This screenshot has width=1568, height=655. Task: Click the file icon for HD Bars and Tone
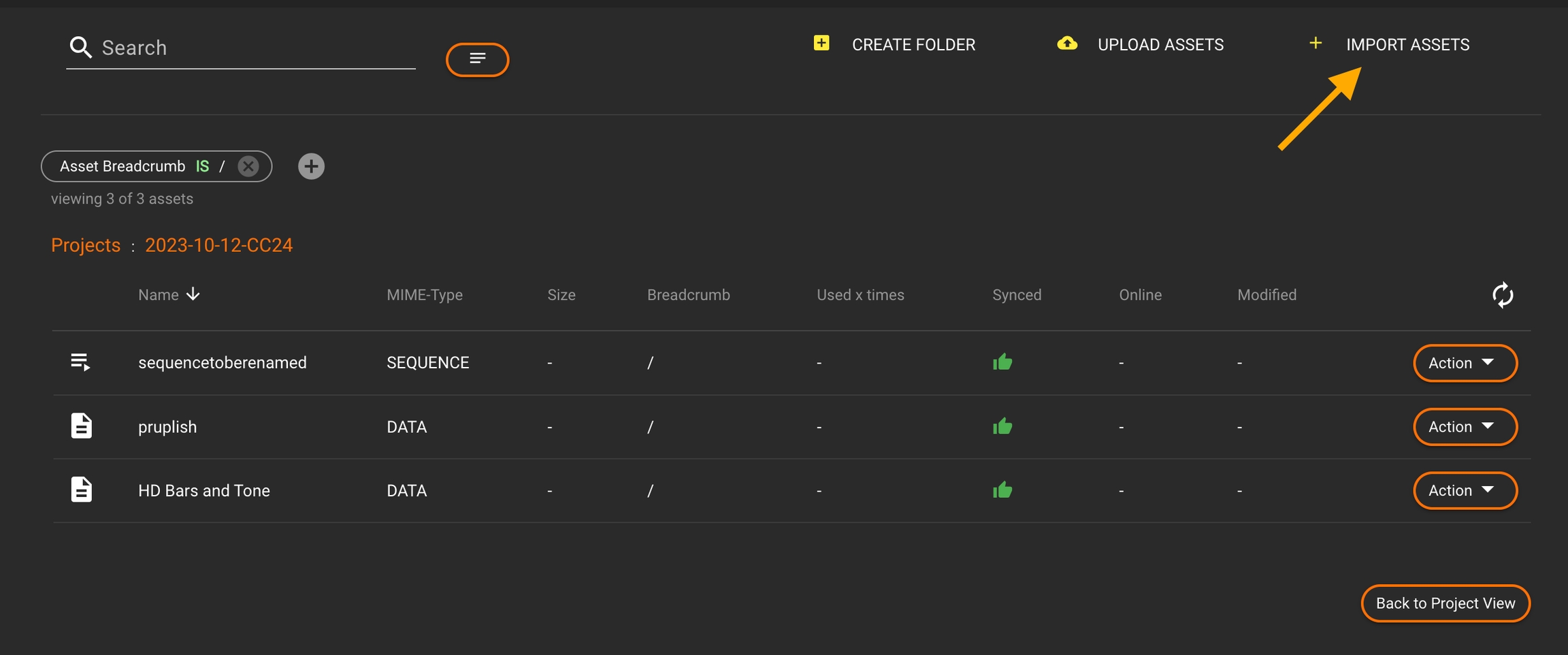pos(81,490)
